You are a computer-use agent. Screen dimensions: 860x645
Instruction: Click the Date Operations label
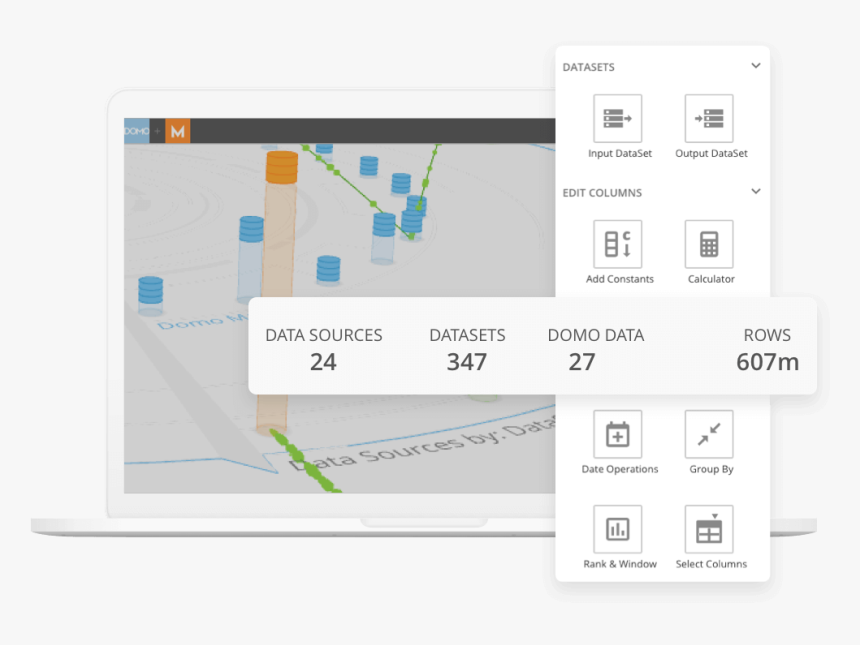[620, 469]
